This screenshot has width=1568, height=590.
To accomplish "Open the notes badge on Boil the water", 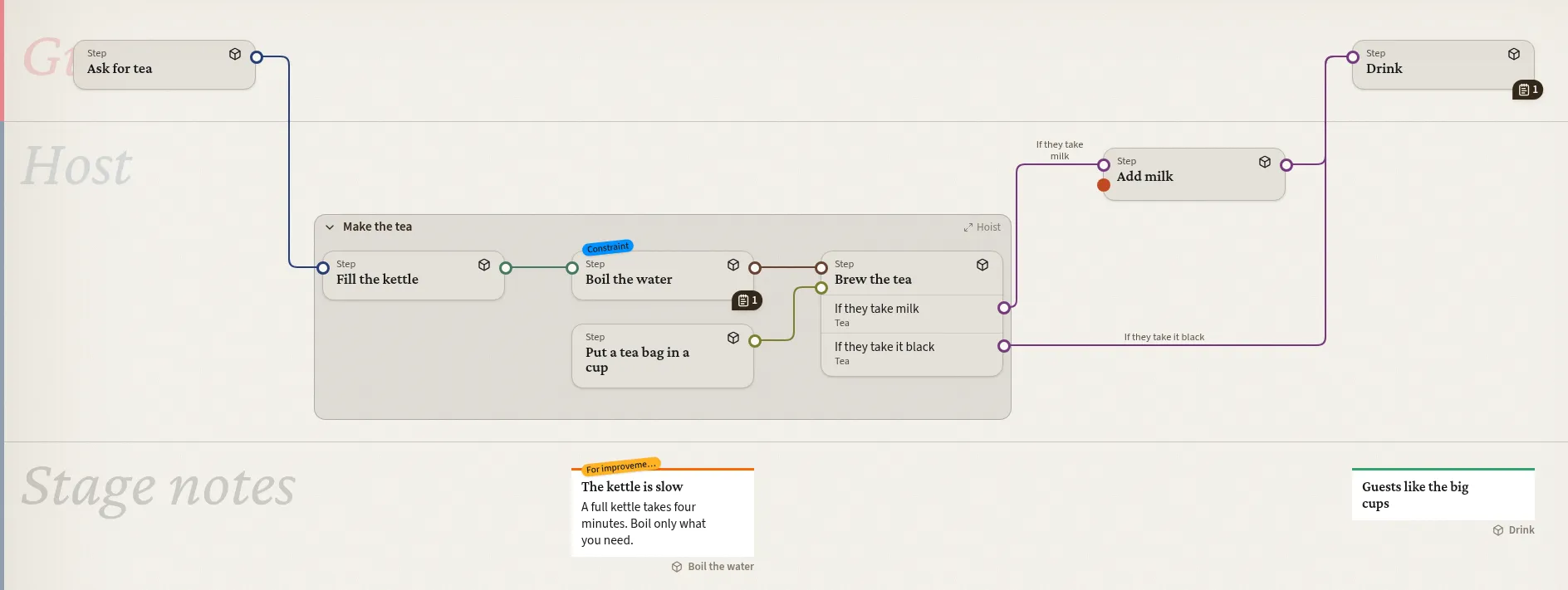I will point(747,300).
